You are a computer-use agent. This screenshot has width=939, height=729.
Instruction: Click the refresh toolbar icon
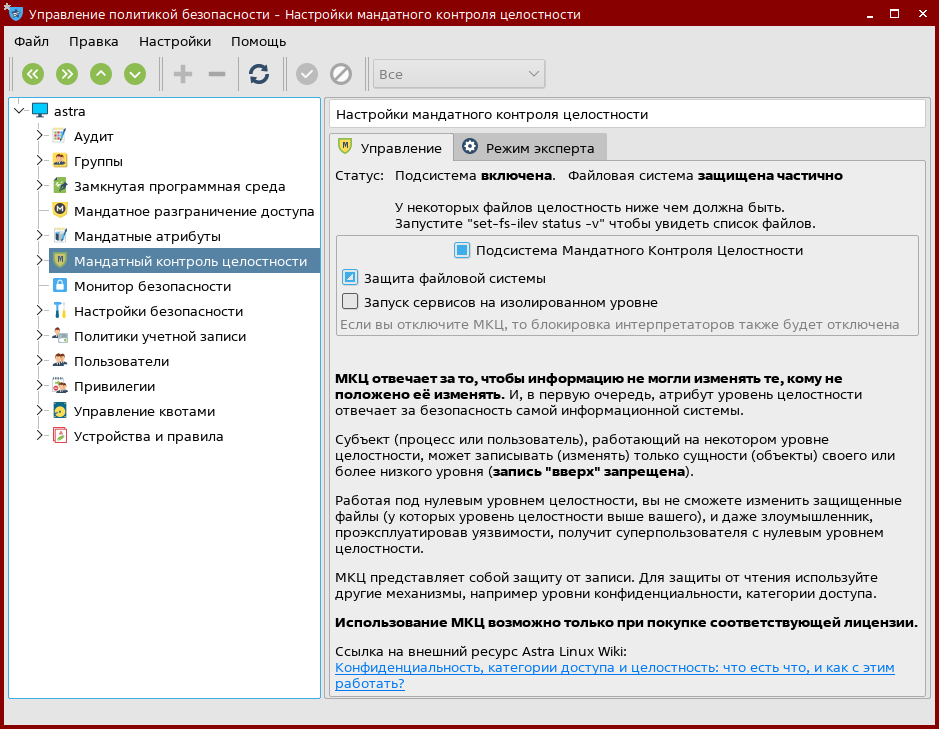pyautogui.click(x=259, y=74)
